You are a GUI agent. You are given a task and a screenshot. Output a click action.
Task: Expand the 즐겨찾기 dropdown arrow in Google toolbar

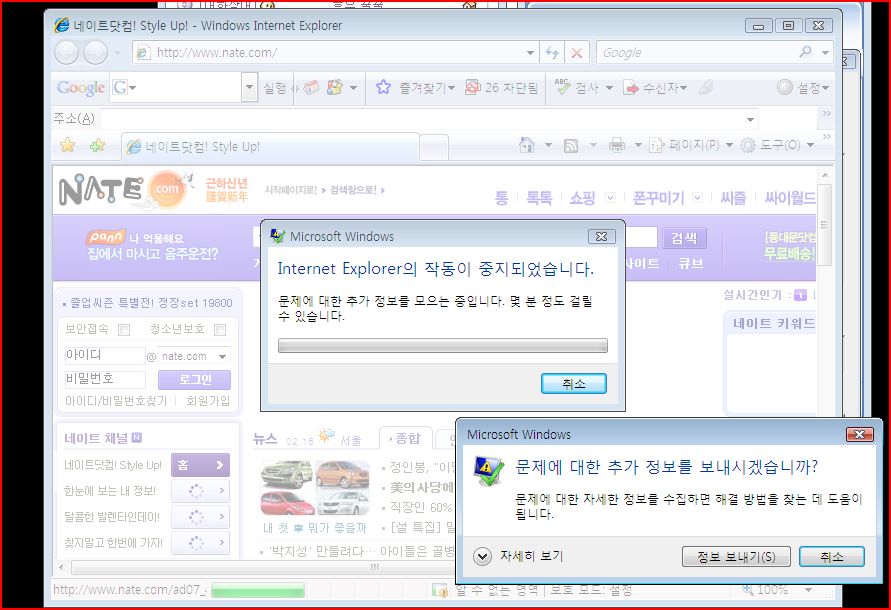coord(452,88)
